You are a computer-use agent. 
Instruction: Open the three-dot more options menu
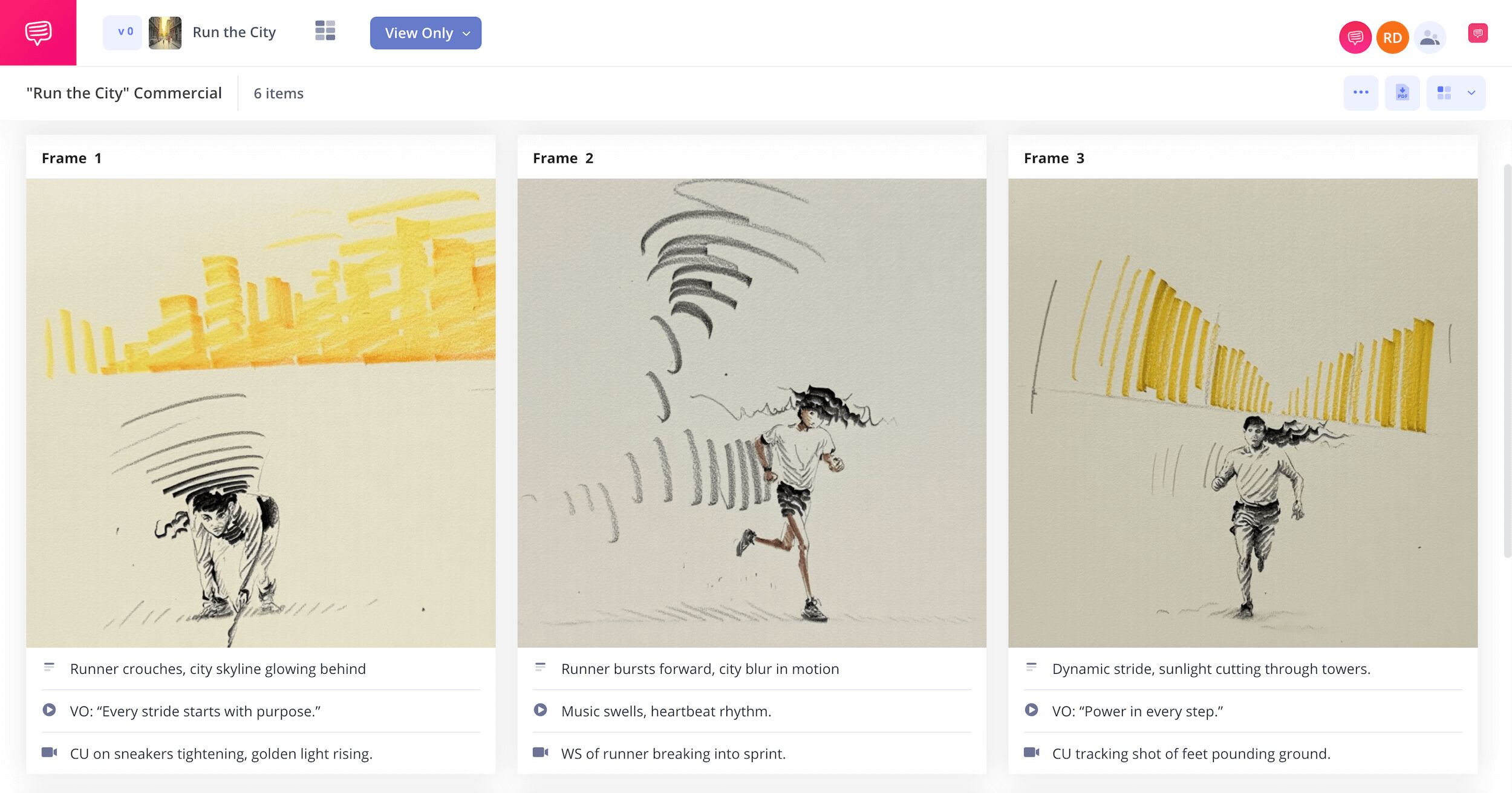click(x=1360, y=93)
